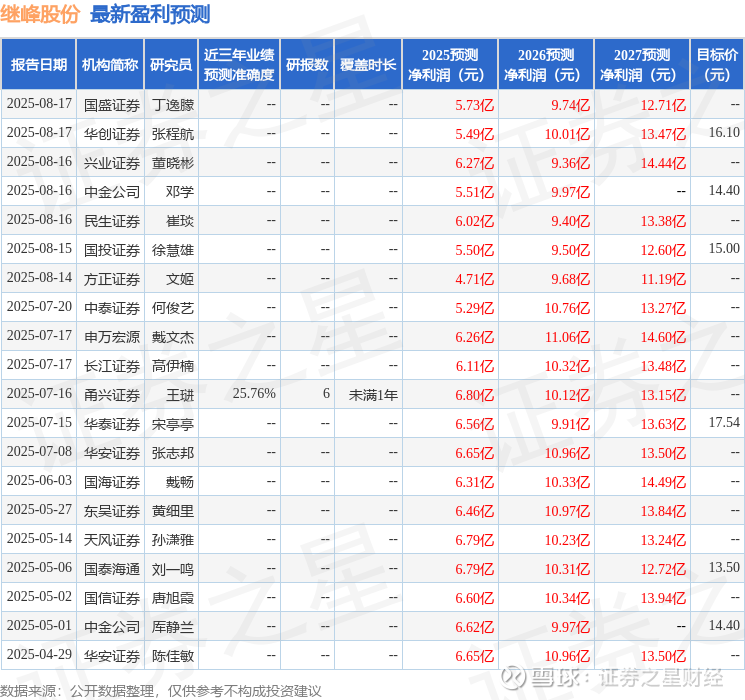Select the 12.72亿 forecast value

[x=663, y=569]
